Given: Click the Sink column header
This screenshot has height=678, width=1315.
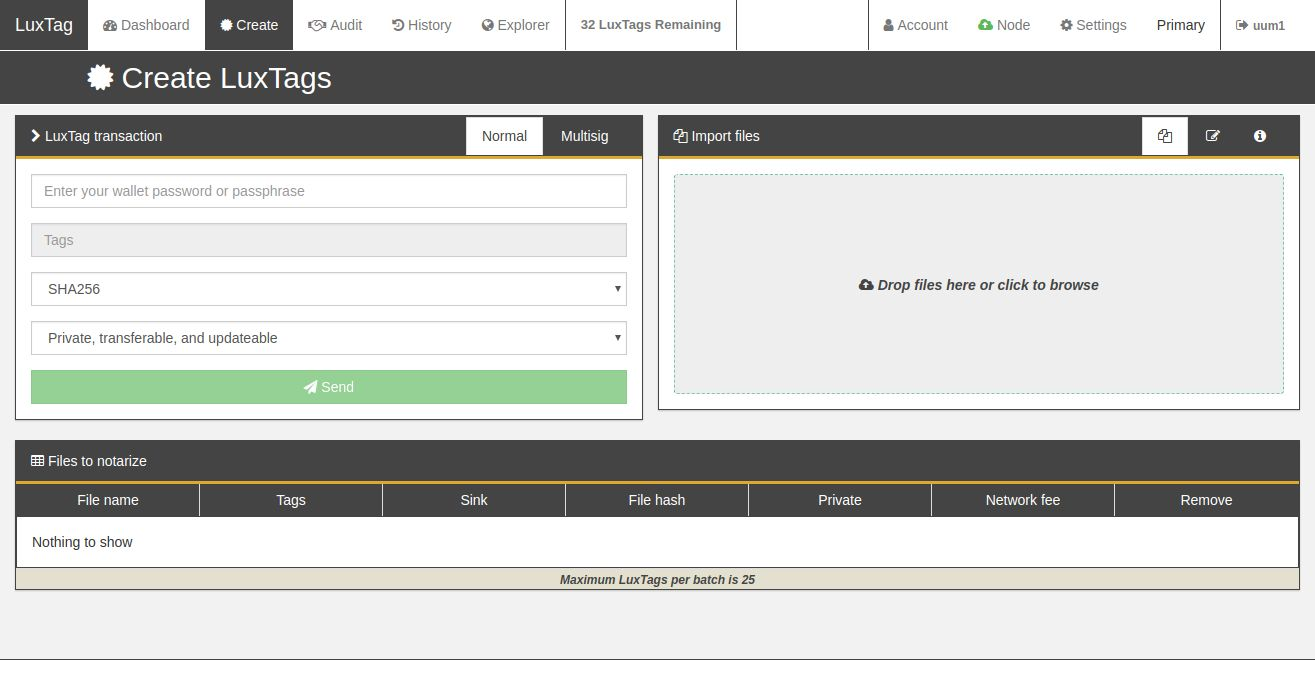Looking at the screenshot, I should (x=474, y=500).
